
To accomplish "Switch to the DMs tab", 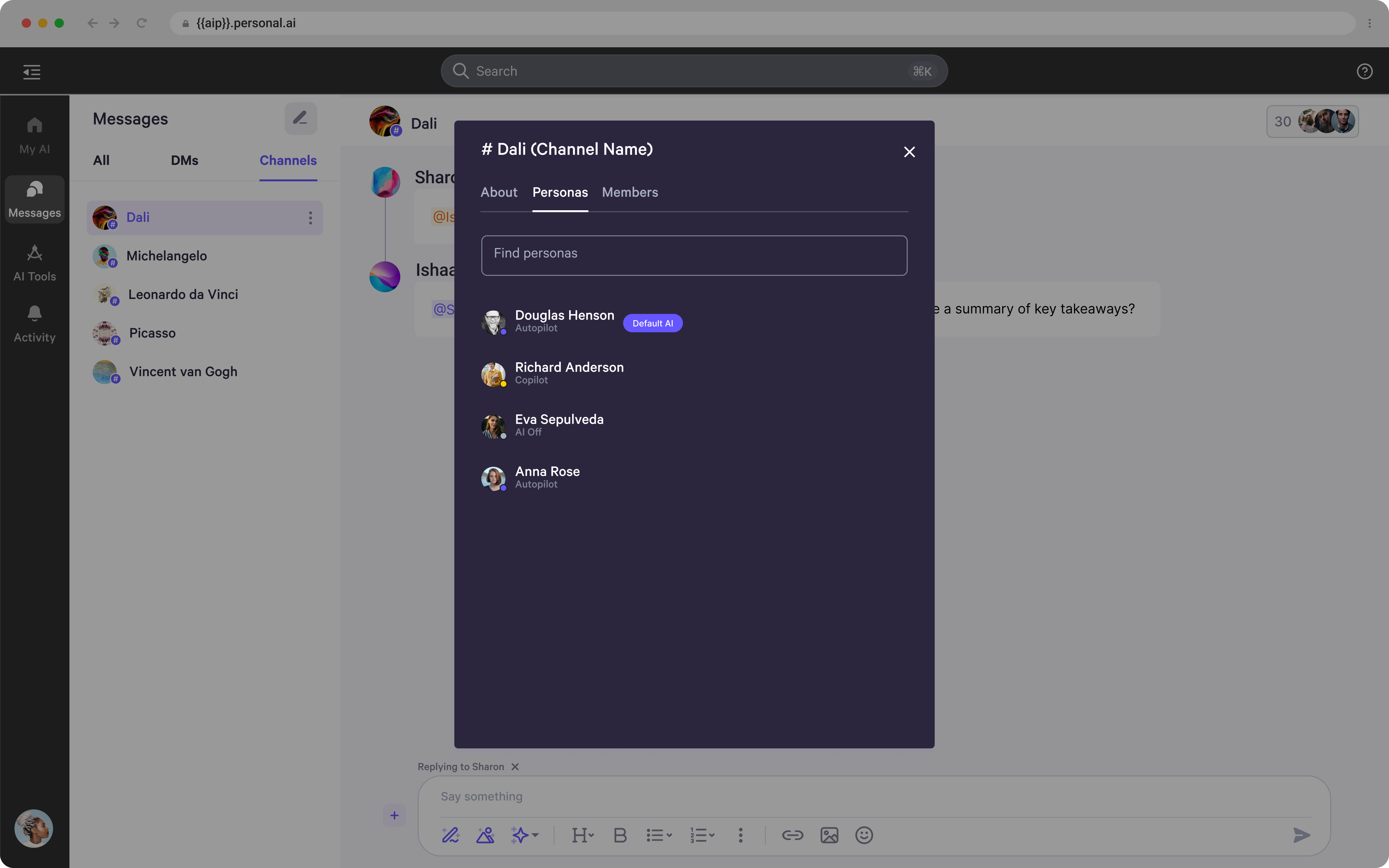I will coord(184,160).
